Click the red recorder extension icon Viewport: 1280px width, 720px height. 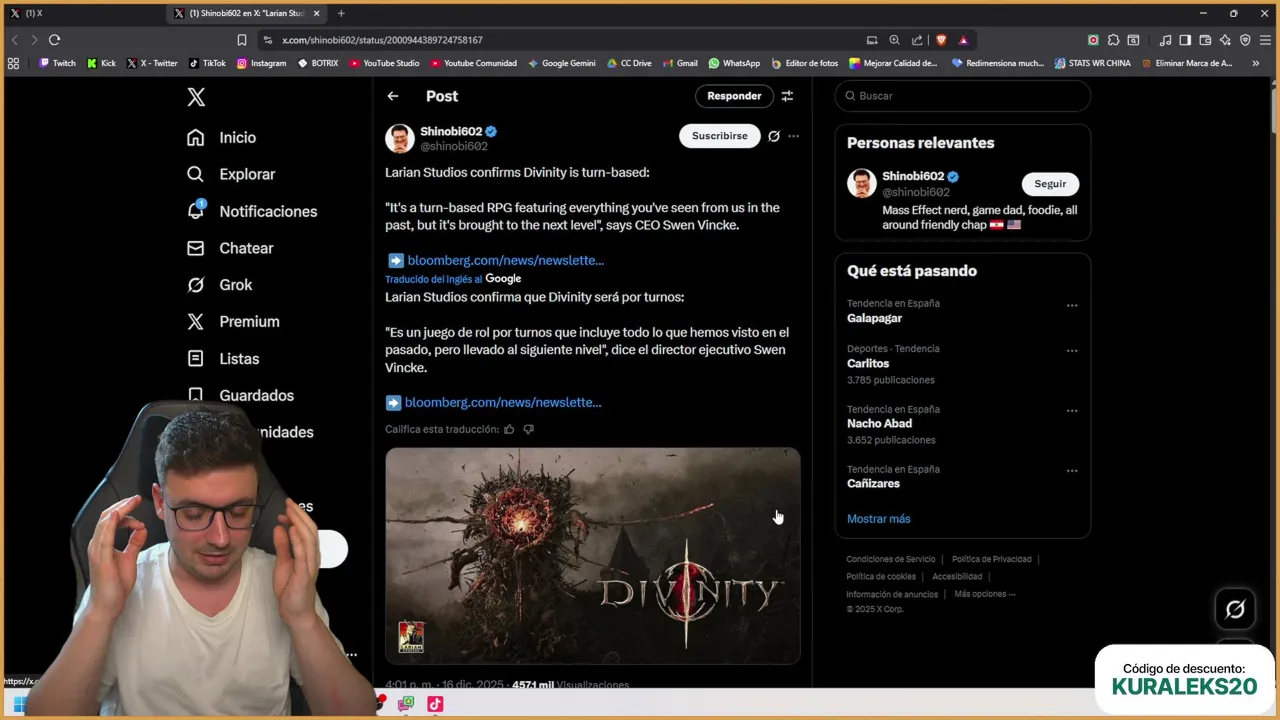(1093, 40)
